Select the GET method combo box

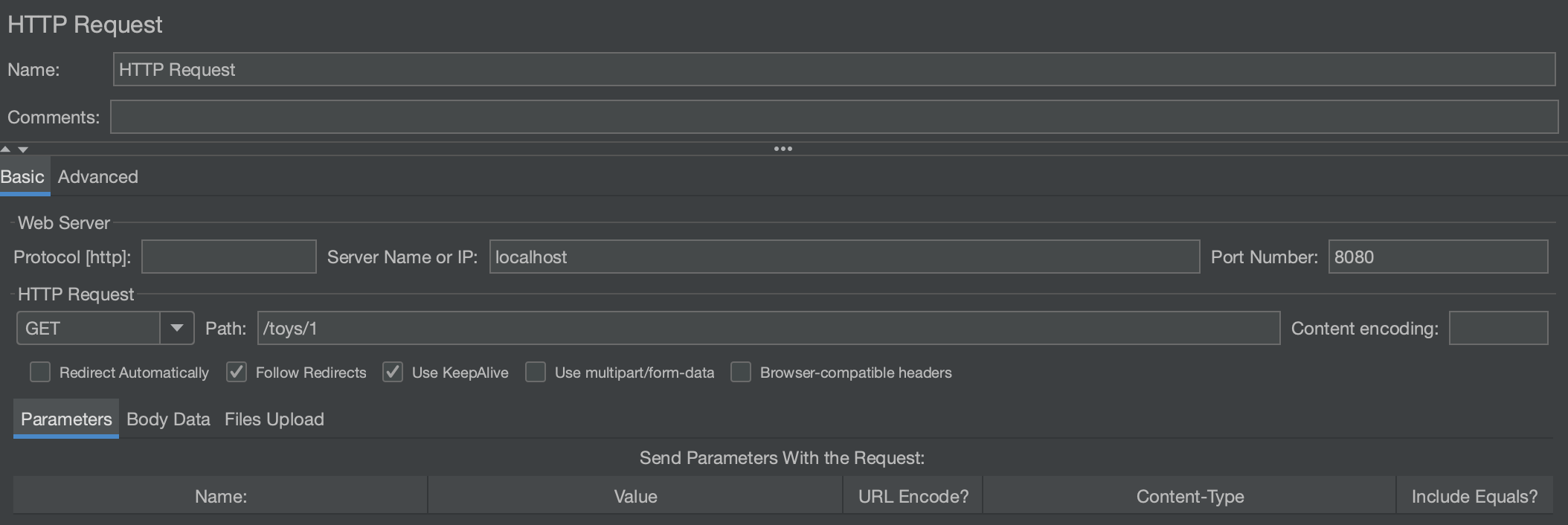click(x=105, y=328)
